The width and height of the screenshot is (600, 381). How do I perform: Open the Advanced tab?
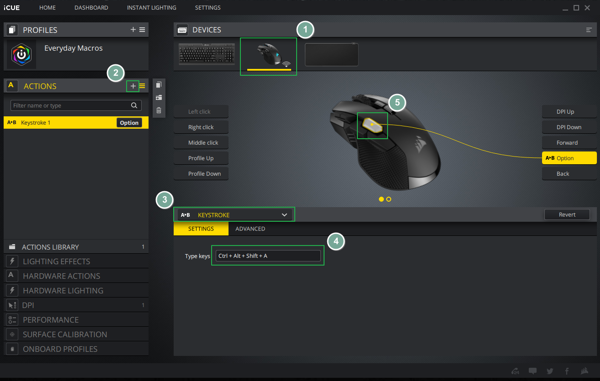(250, 229)
